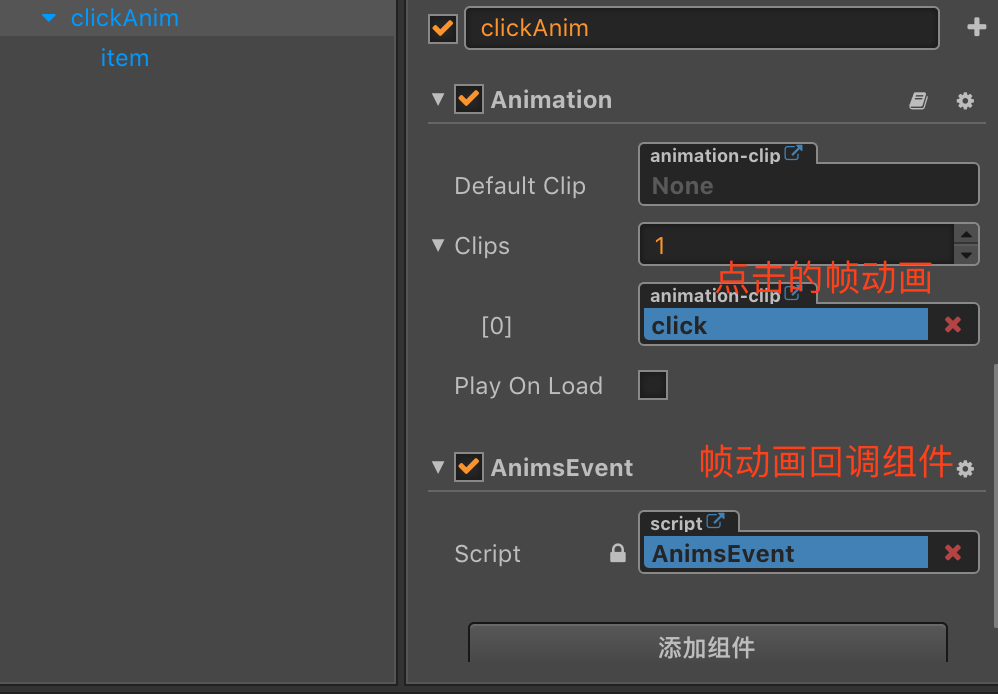This screenshot has height=694, width=998.
Task: Click the [0] clip index label
Action: click(496, 326)
